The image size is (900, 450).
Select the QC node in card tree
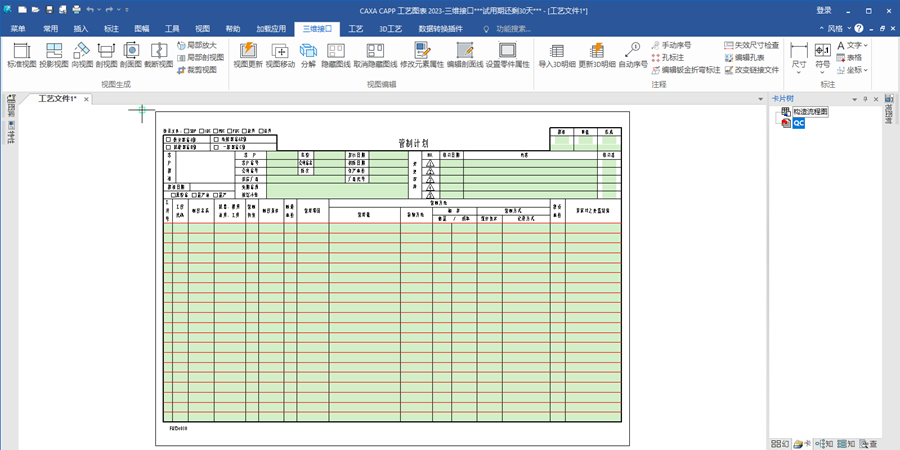point(798,123)
